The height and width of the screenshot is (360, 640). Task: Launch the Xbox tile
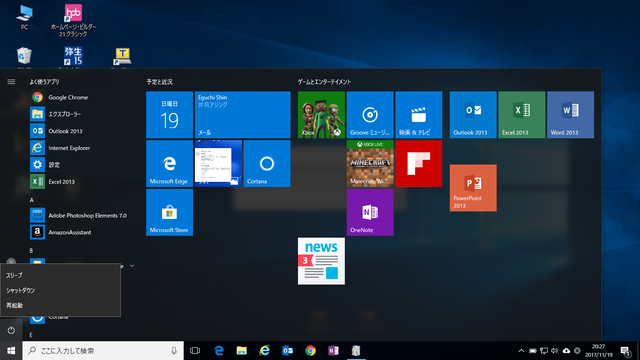click(x=321, y=115)
